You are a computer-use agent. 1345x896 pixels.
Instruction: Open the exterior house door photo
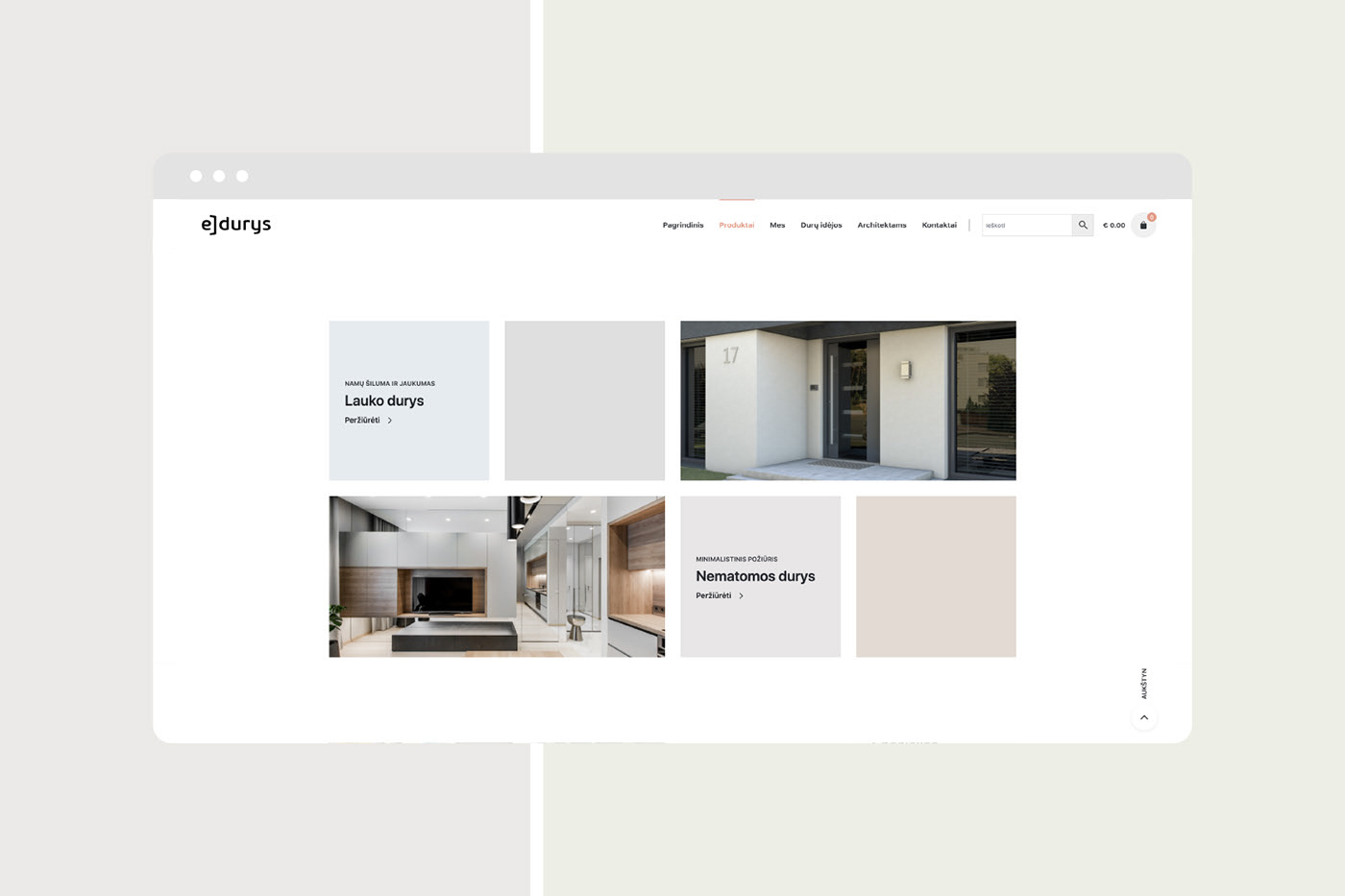[848, 400]
